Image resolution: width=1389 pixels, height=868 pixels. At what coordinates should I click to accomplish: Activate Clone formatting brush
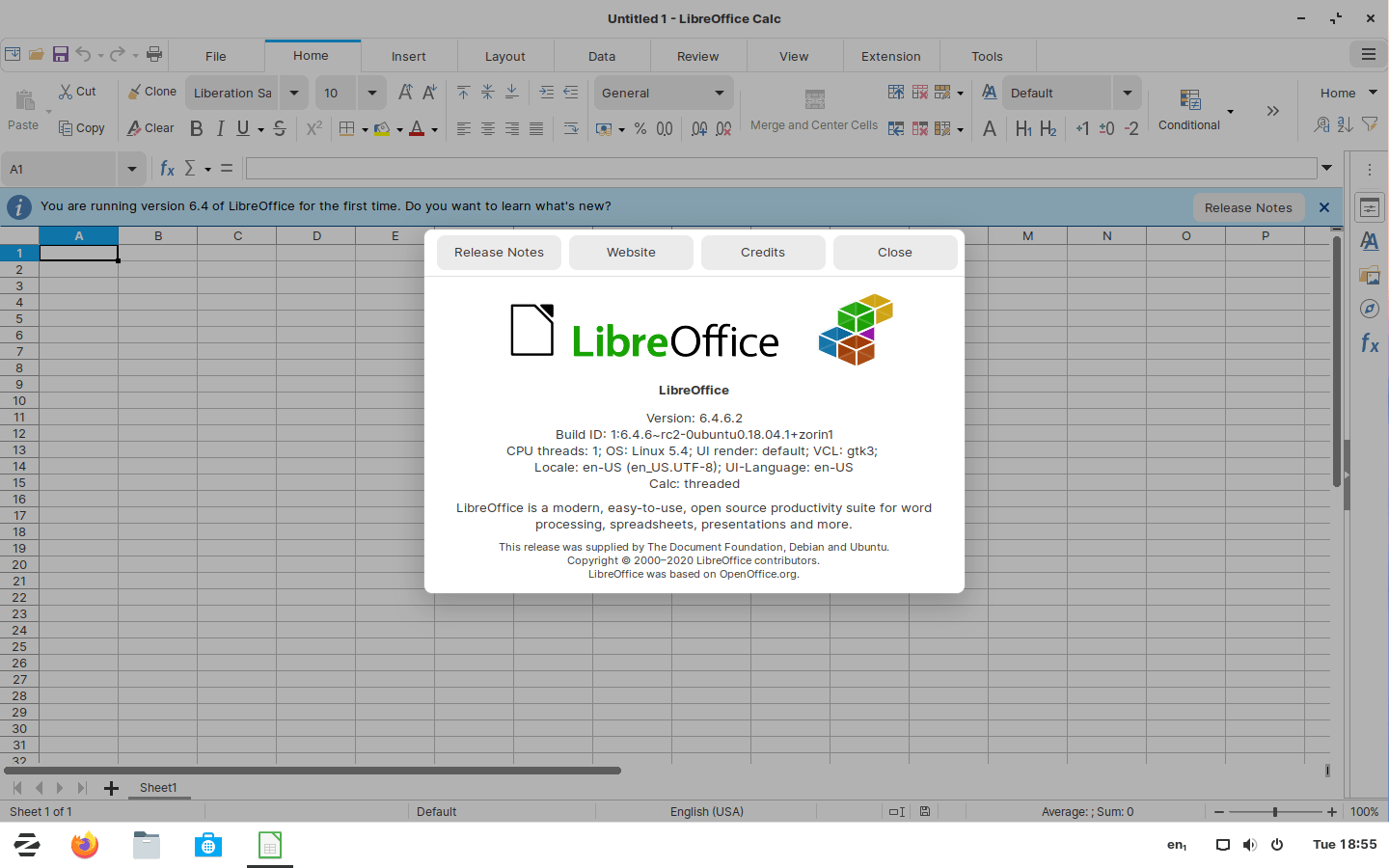152,92
